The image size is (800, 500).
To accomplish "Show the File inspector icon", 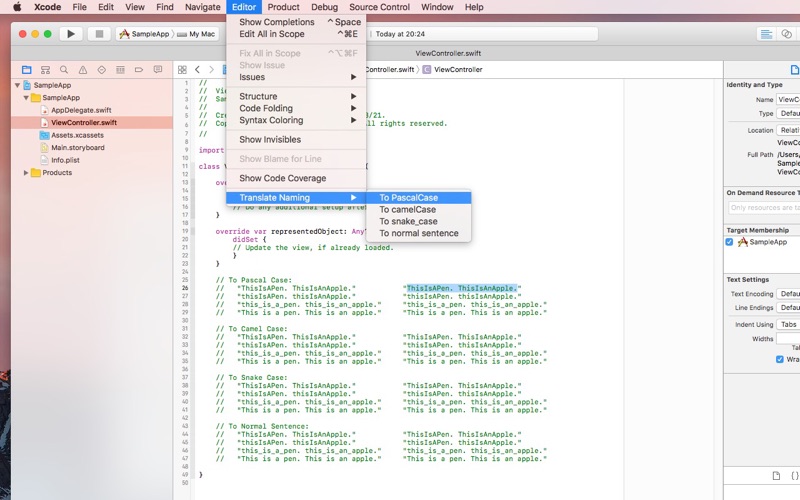I will pyautogui.click(x=794, y=70).
